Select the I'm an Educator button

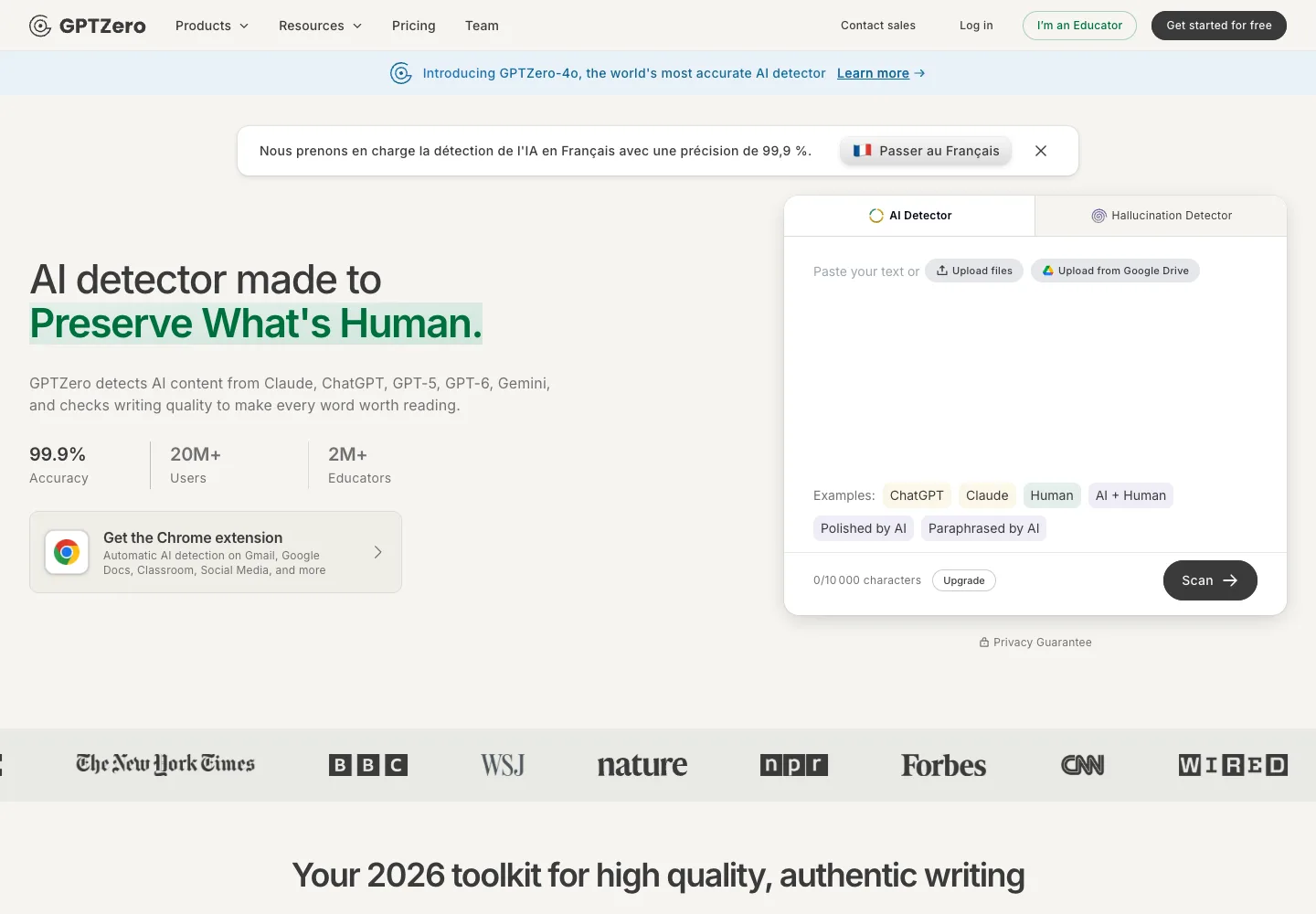tap(1079, 26)
